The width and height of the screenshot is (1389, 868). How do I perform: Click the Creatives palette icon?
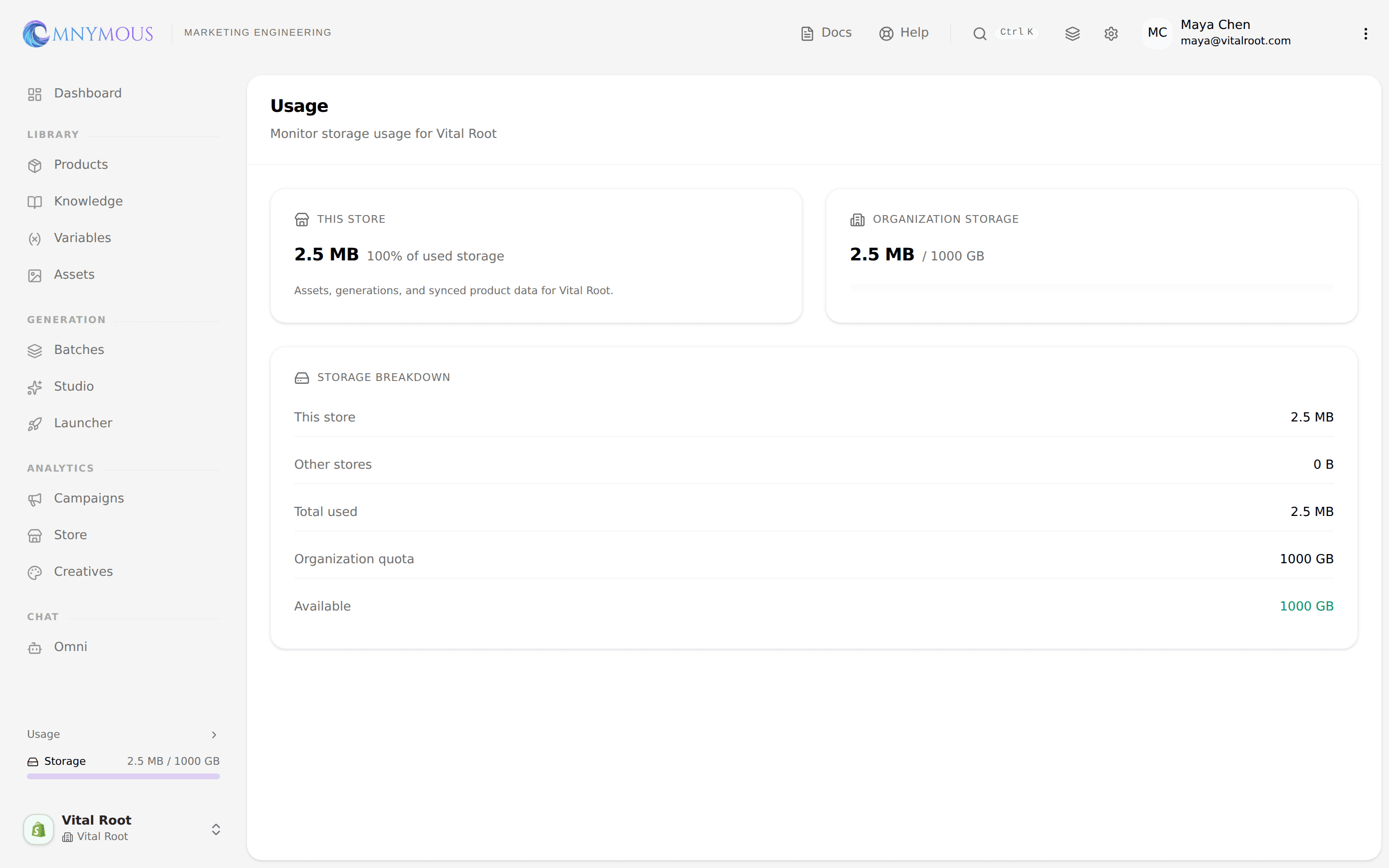pyautogui.click(x=35, y=572)
